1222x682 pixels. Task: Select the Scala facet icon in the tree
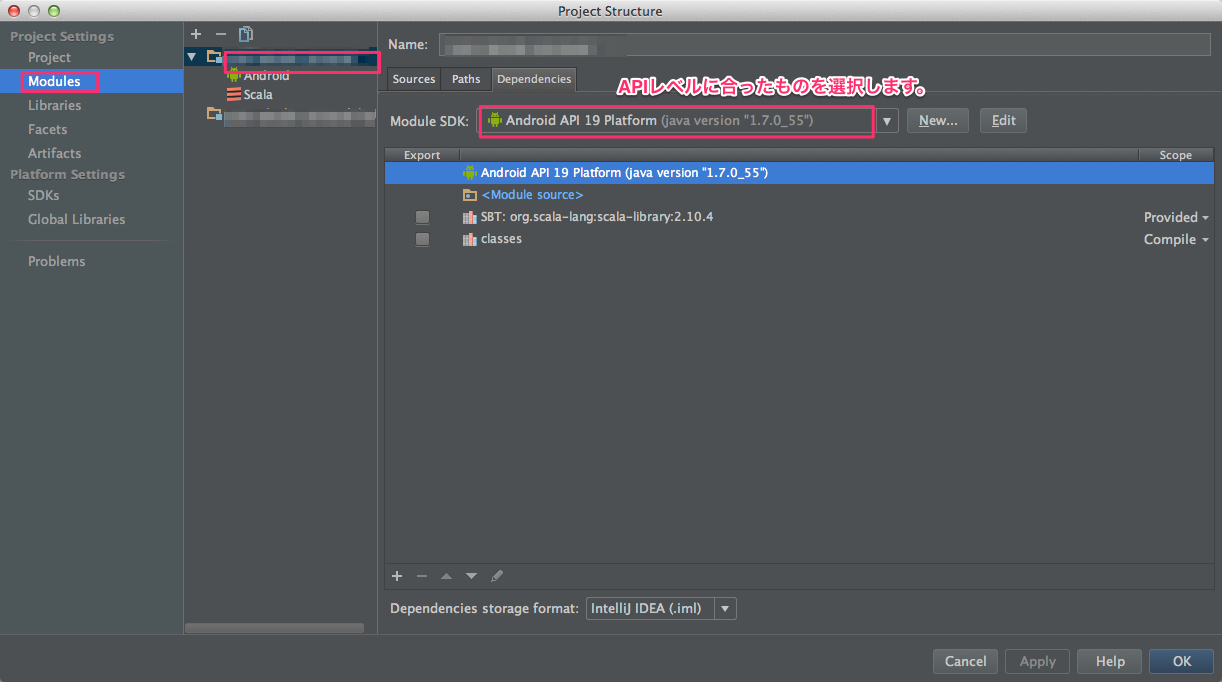pyautogui.click(x=234, y=94)
